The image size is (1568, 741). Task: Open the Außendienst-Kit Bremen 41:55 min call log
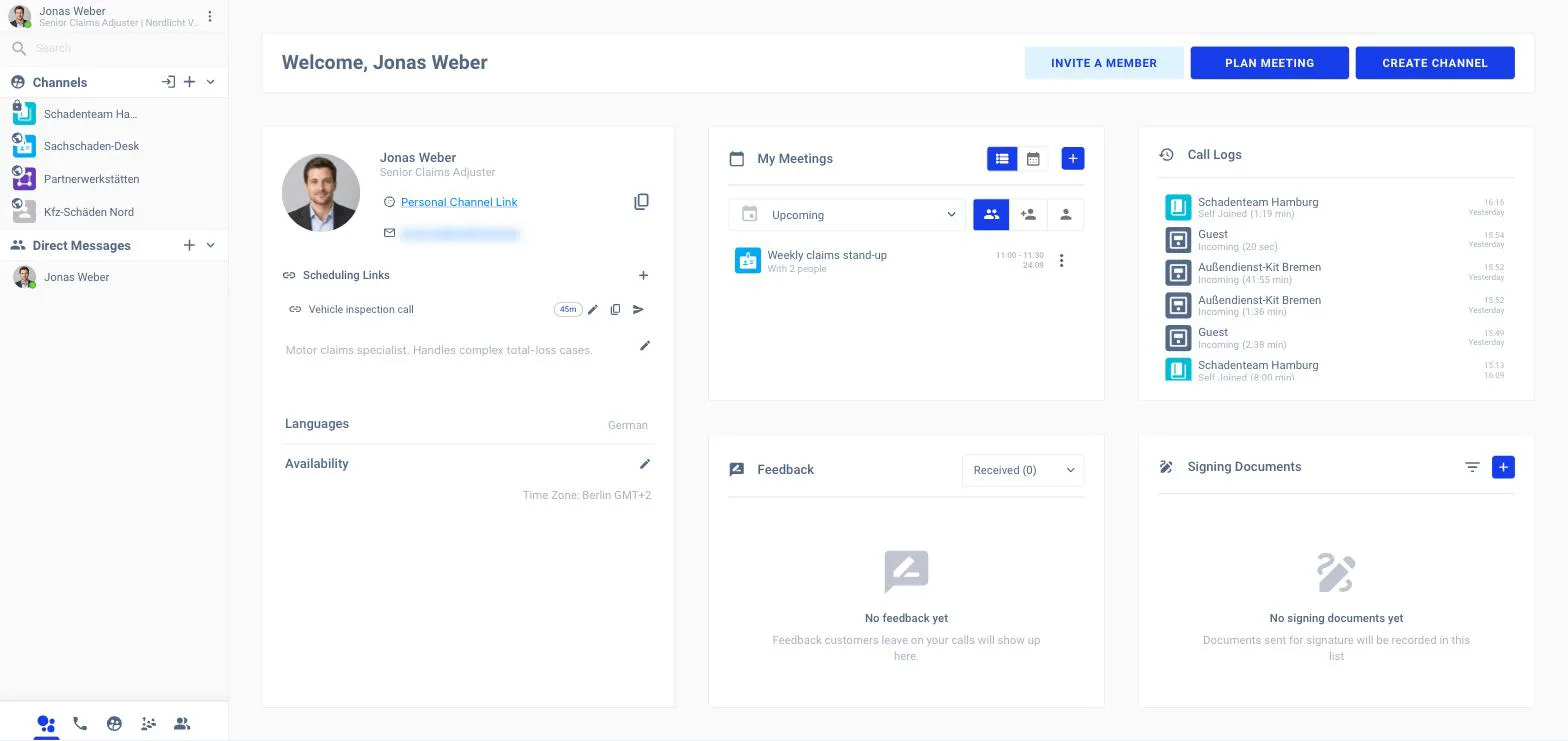pyautogui.click(x=1335, y=273)
